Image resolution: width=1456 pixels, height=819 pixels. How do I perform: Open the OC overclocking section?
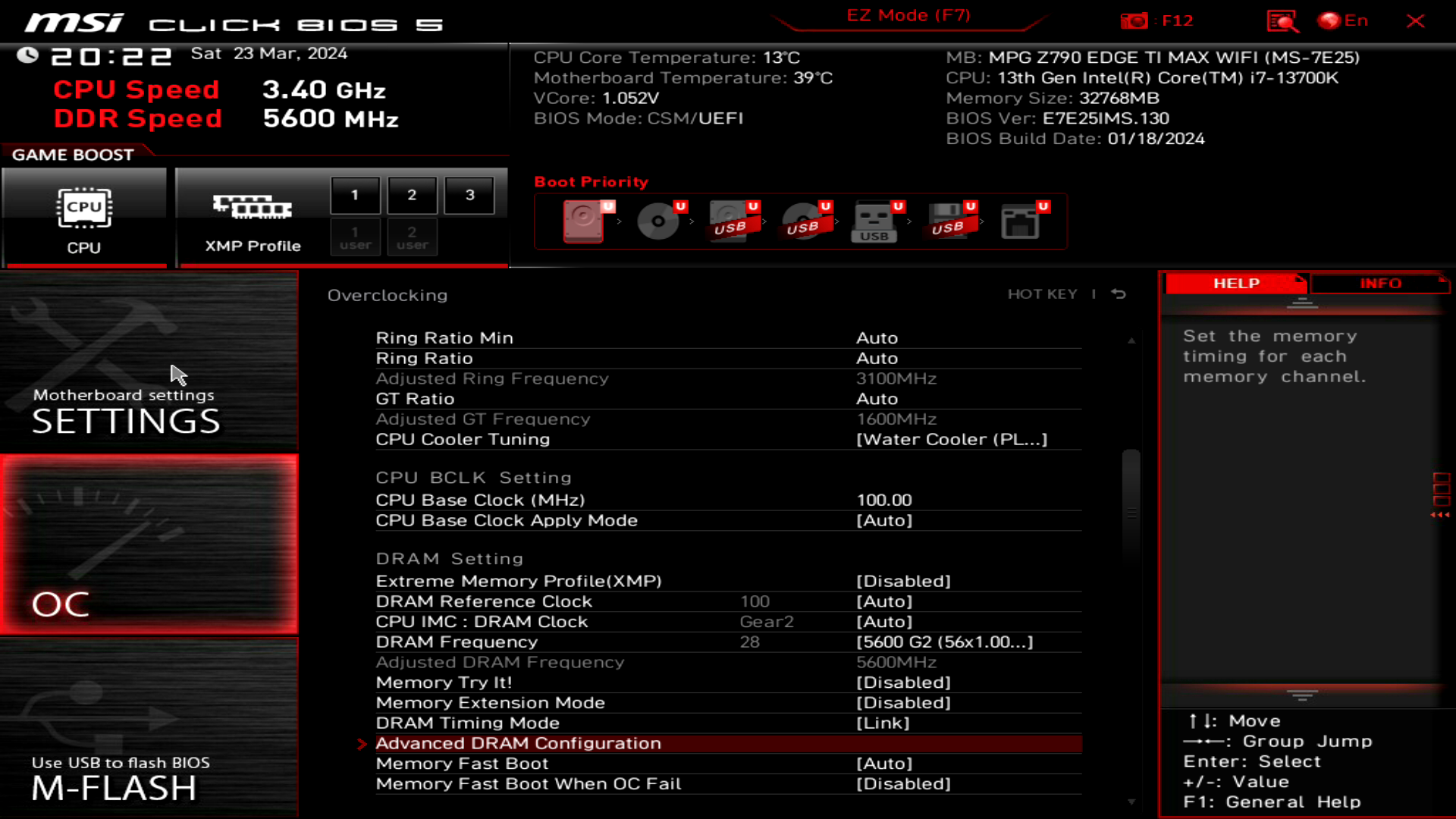(x=149, y=544)
